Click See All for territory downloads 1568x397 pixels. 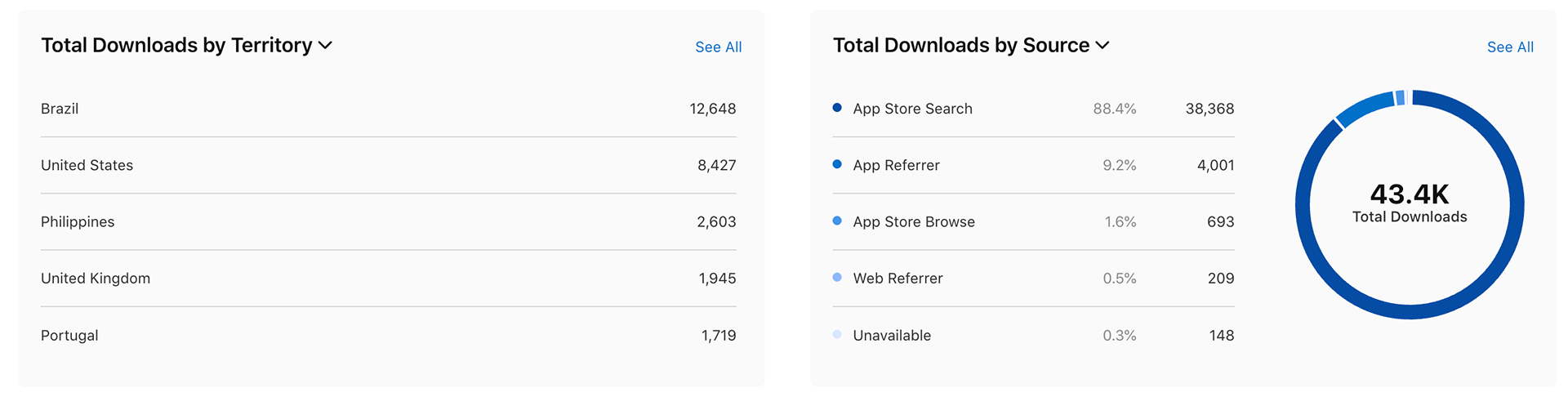718,47
